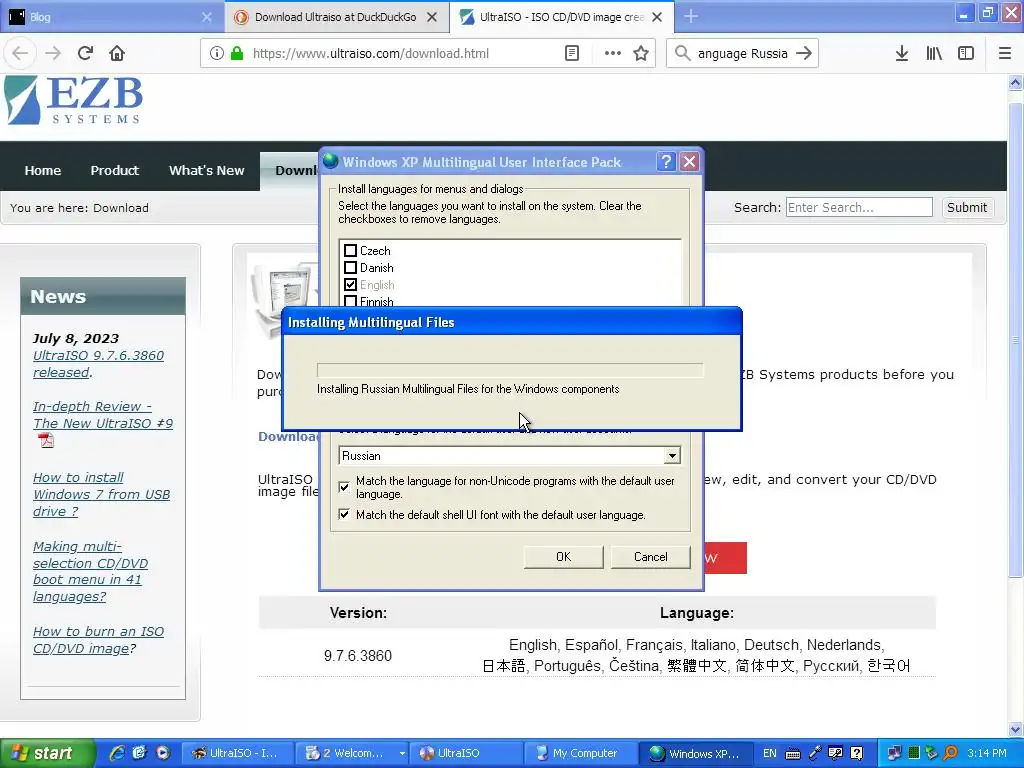Viewport: 1024px width, 768px height.
Task: Click Cancel in the MUI Pack dialog
Action: [650, 557]
